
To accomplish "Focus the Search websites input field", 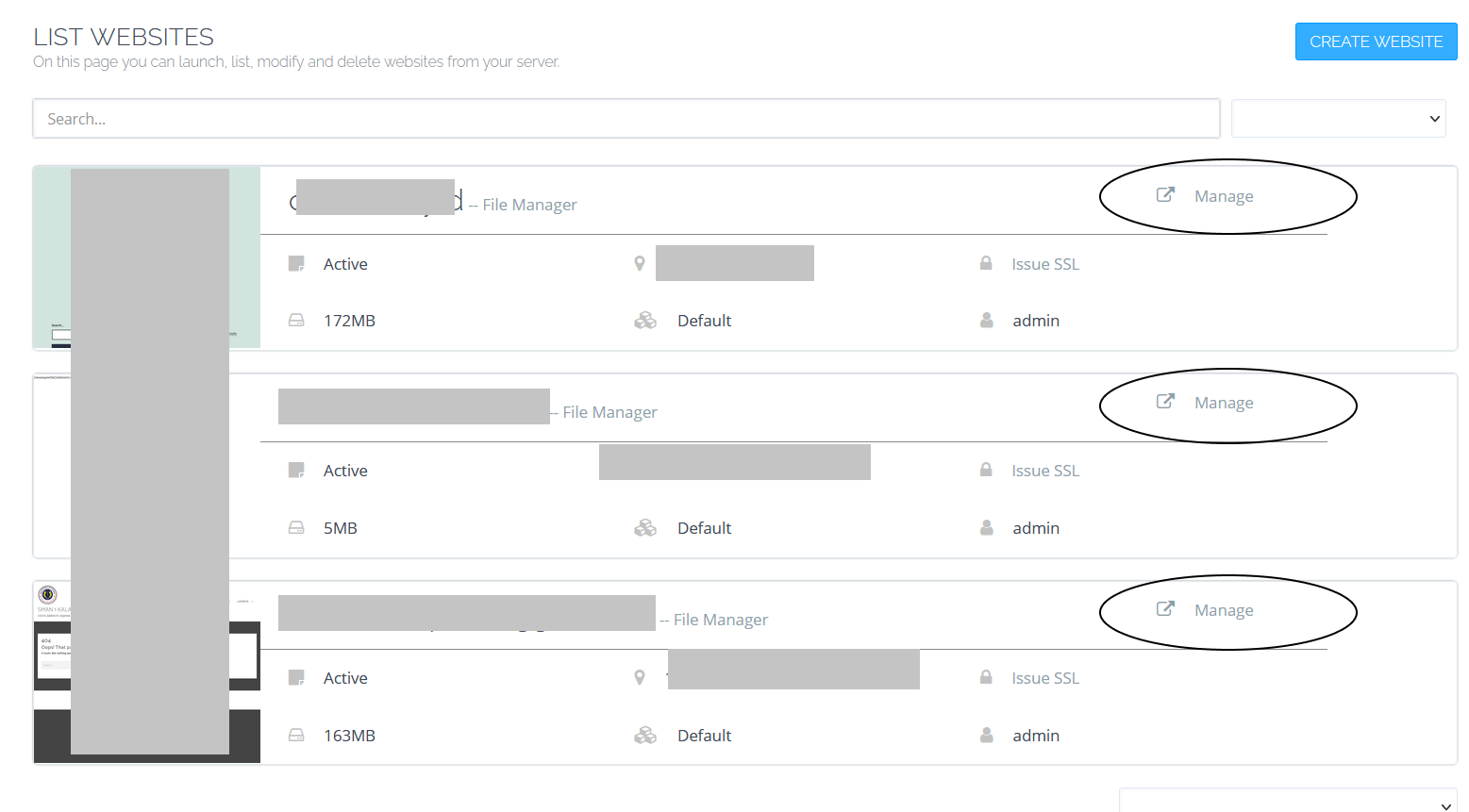I will click(626, 119).
